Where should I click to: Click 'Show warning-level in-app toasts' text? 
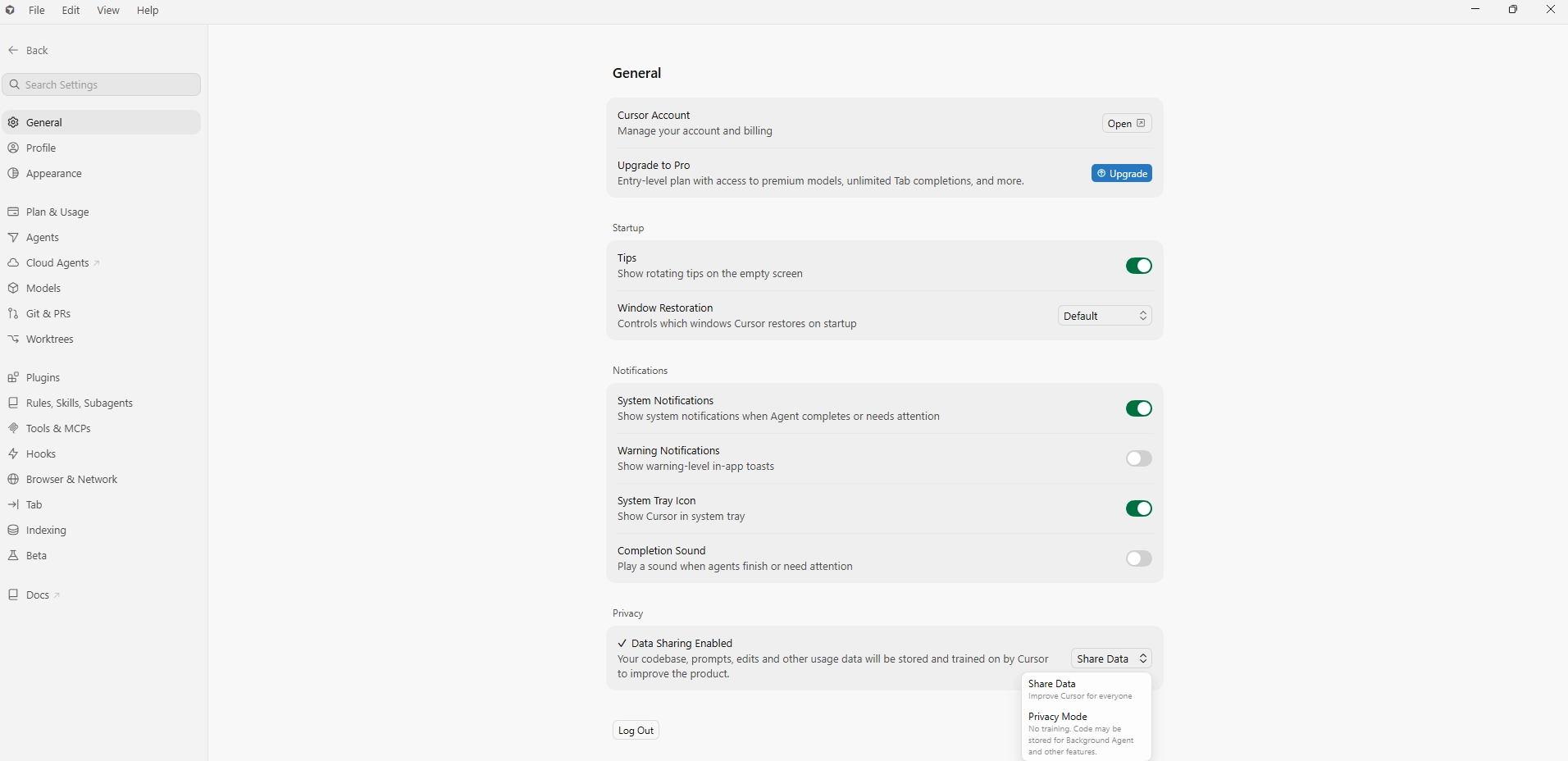point(695,467)
